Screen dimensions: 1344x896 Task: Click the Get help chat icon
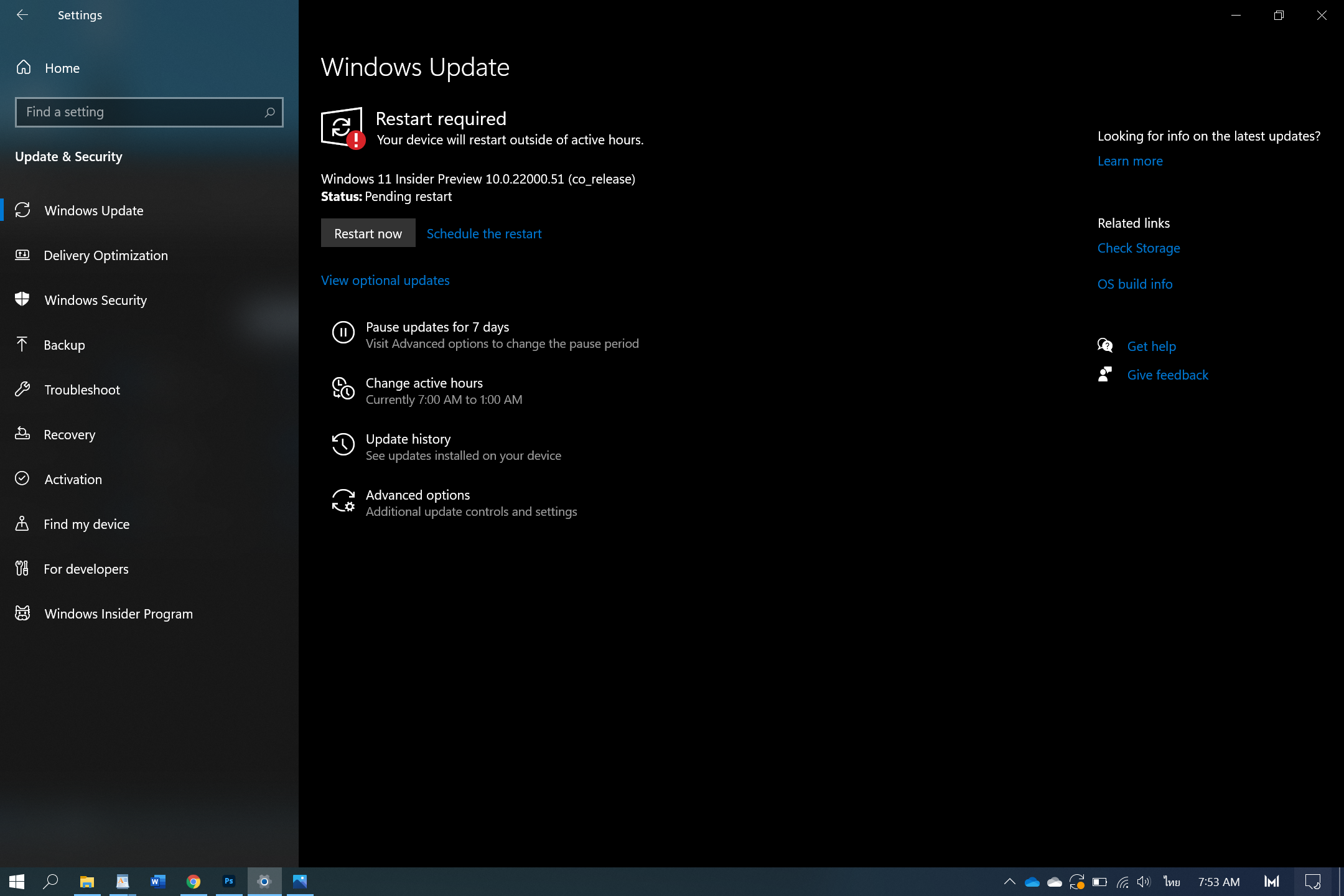(x=1105, y=345)
